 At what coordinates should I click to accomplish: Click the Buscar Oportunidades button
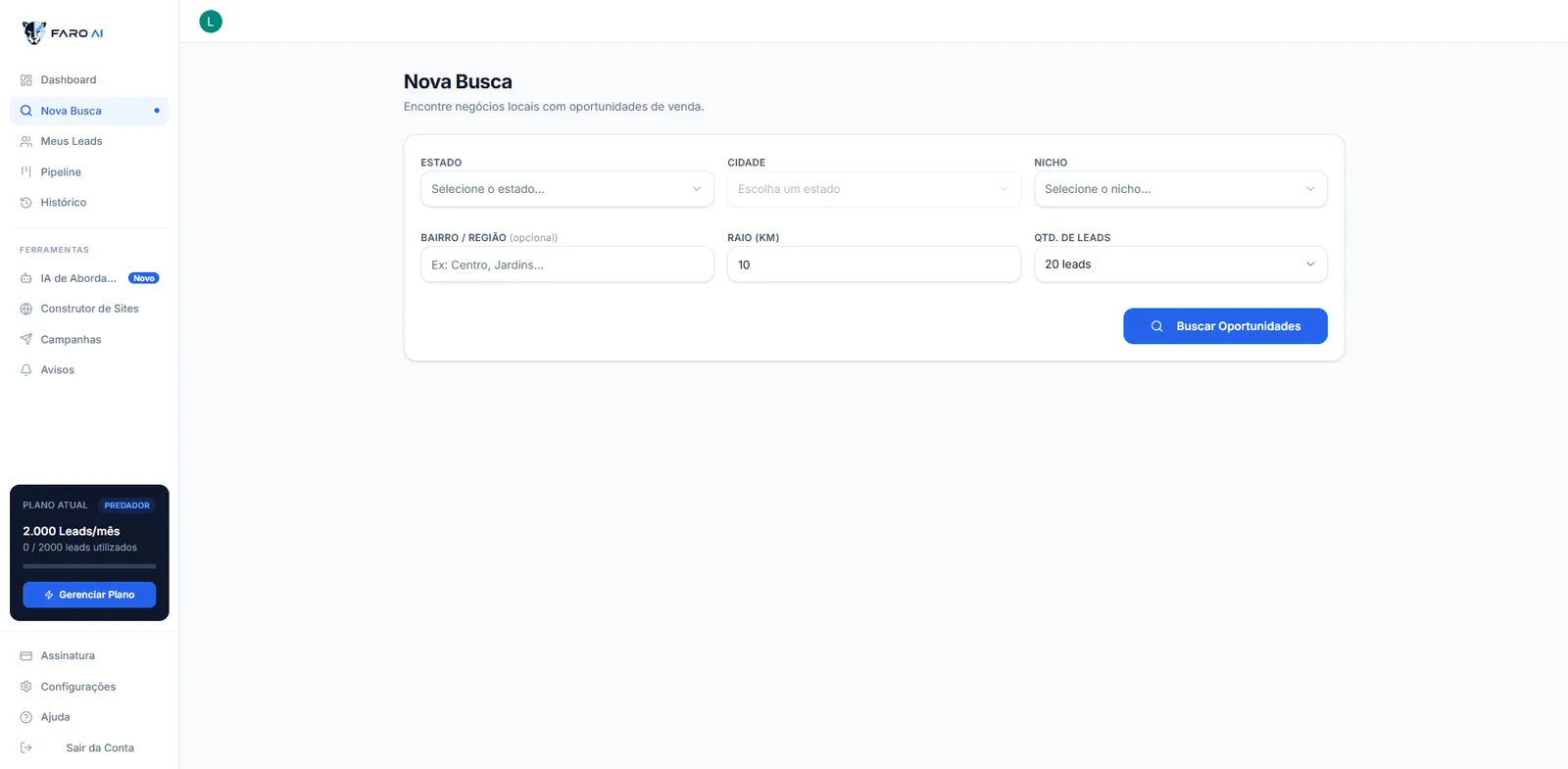pyautogui.click(x=1225, y=326)
